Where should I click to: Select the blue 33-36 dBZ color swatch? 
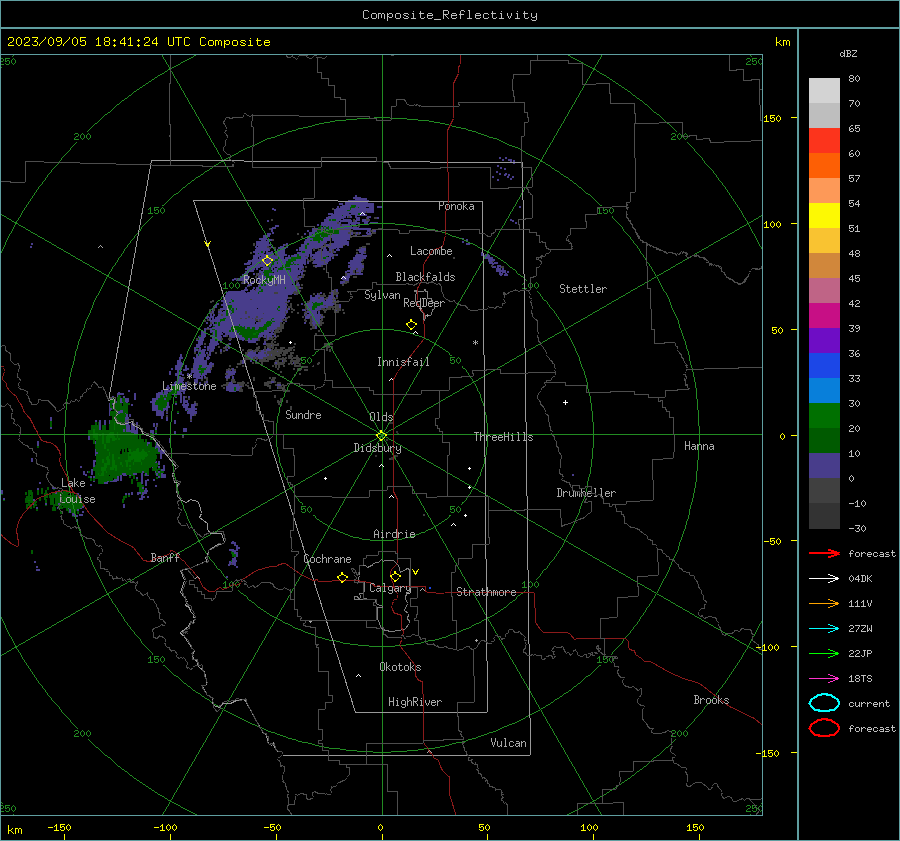(x=824, y=366)
